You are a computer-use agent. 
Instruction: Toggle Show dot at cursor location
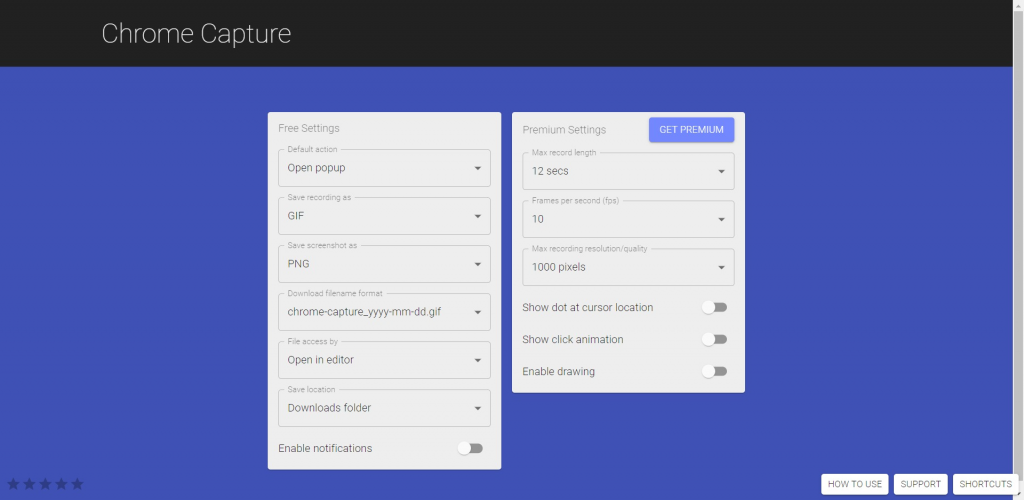coord(714,307)
